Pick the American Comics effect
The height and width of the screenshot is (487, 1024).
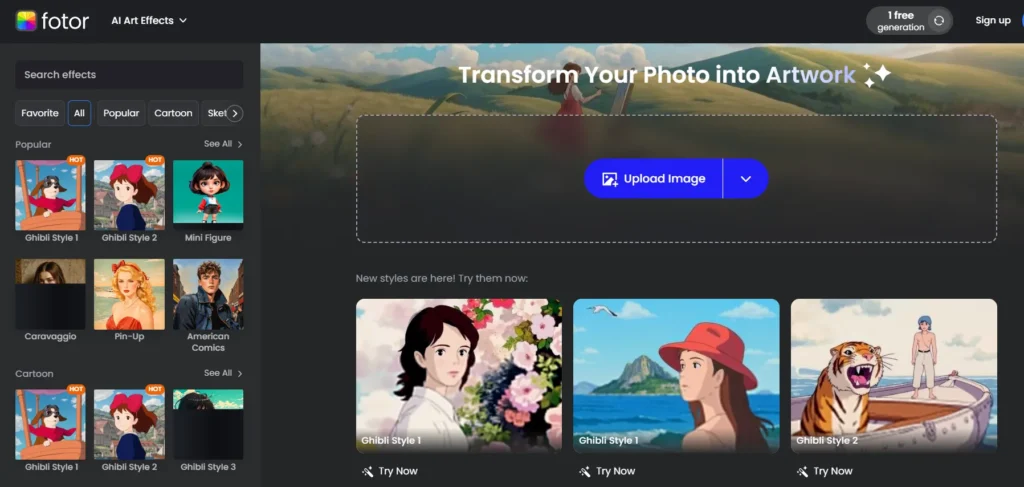[208, 294]
